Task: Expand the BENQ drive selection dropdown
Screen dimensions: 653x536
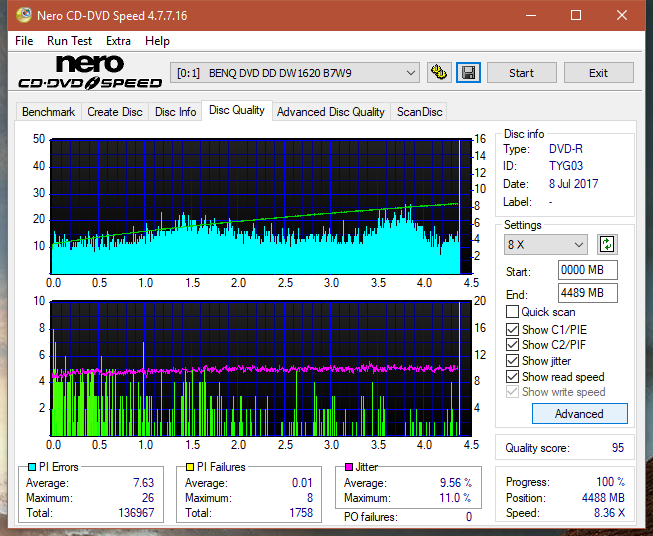Action: coord(295,73)
